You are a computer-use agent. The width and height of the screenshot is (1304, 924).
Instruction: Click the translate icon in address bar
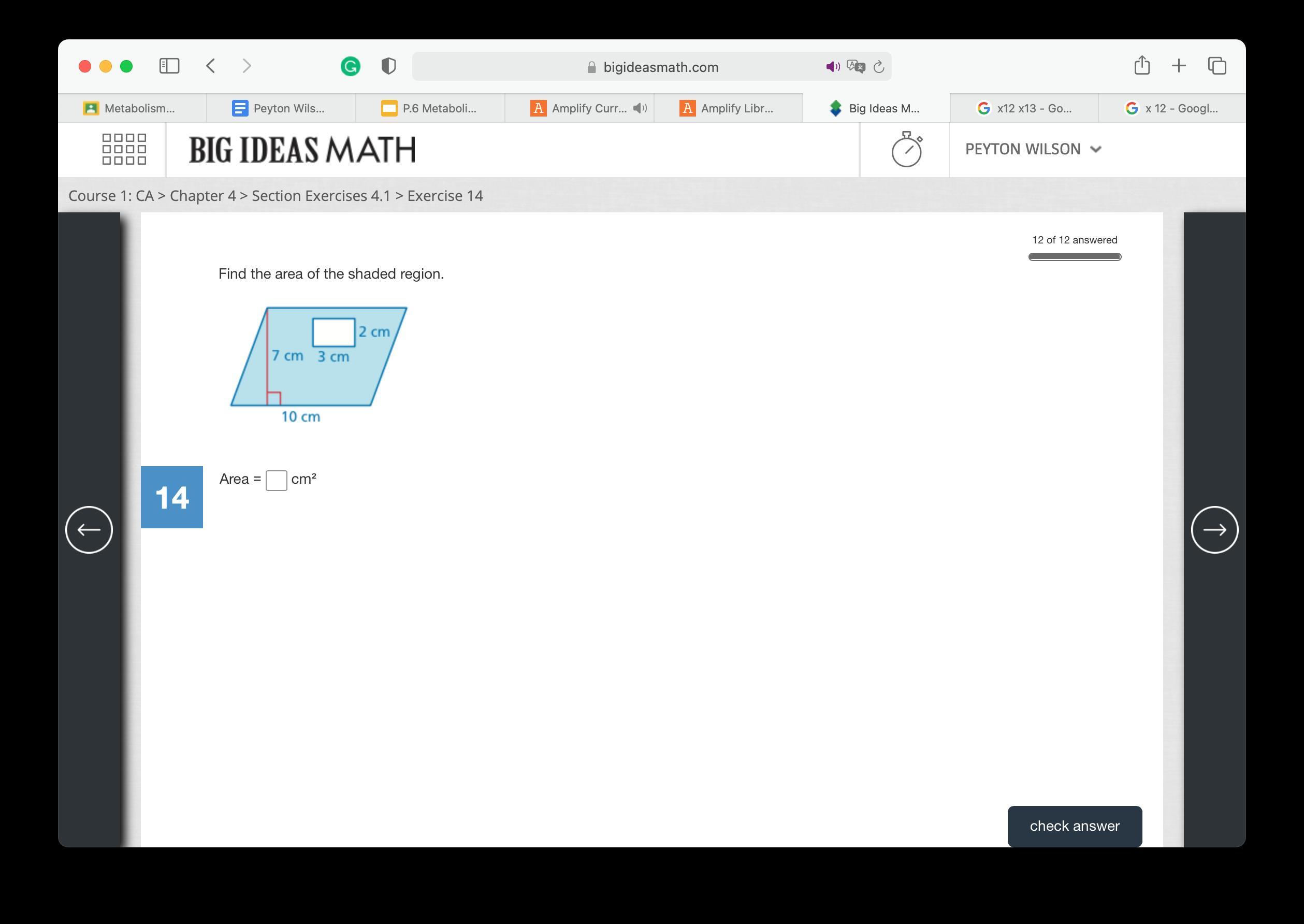855,67
